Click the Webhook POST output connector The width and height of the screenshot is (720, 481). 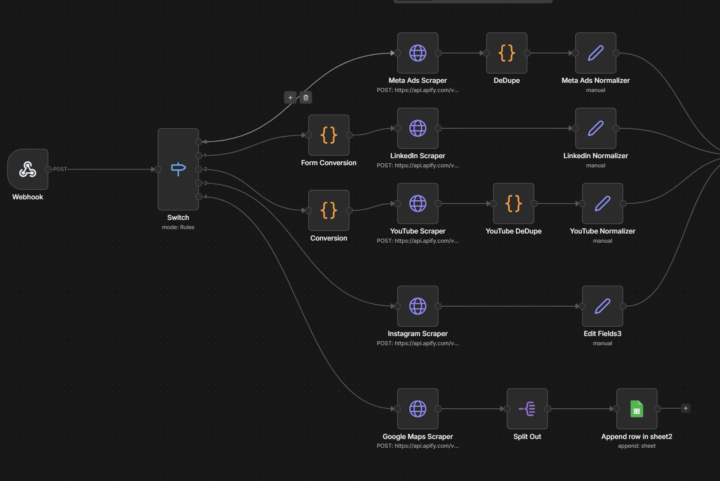pyautogui.click(x=48, y=169)
